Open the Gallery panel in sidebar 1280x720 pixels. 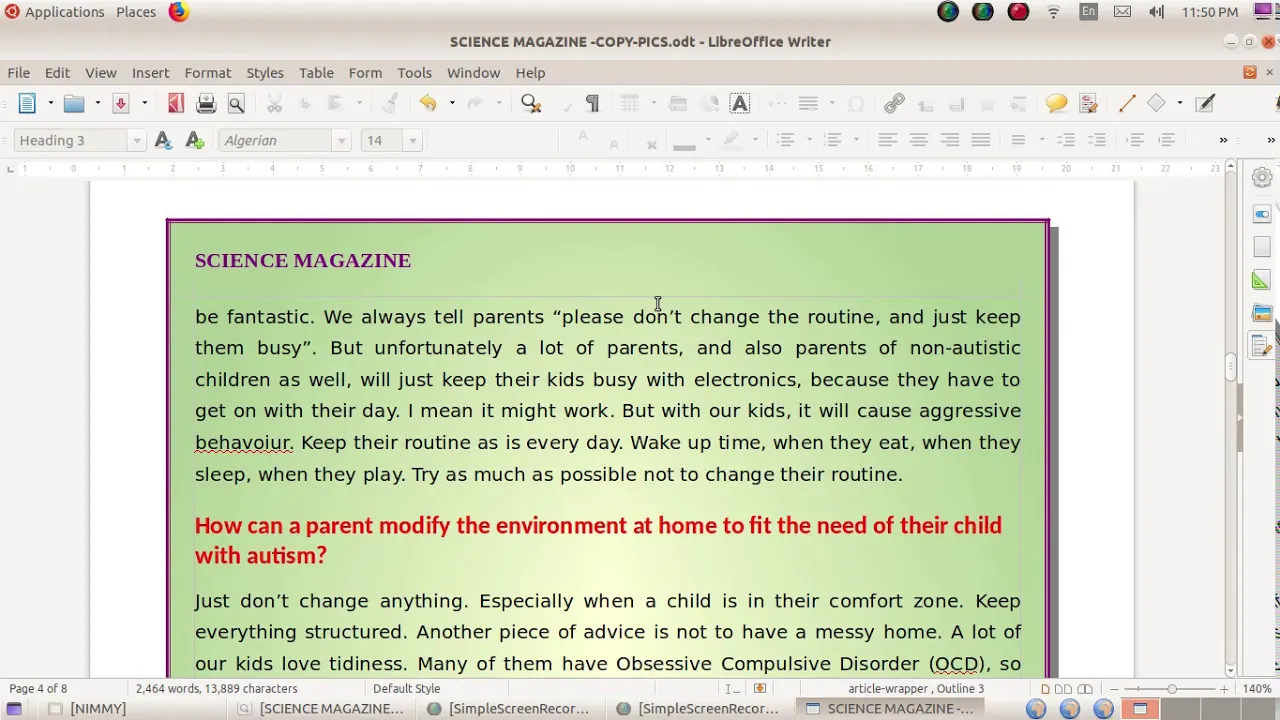(x=1262, y=314)
